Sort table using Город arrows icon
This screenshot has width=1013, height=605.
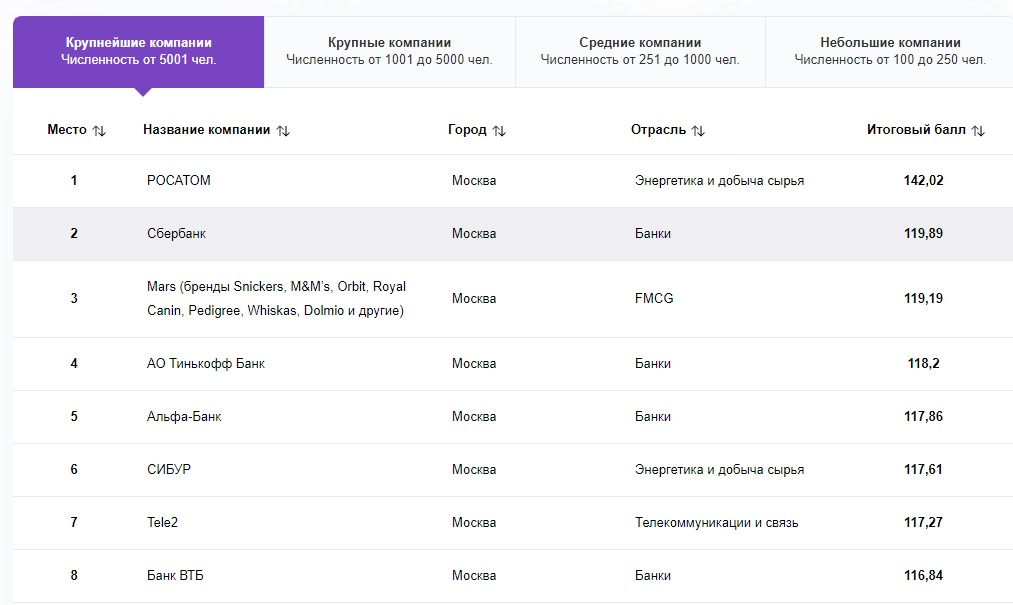pyautogui.click(x=499, y=131)
